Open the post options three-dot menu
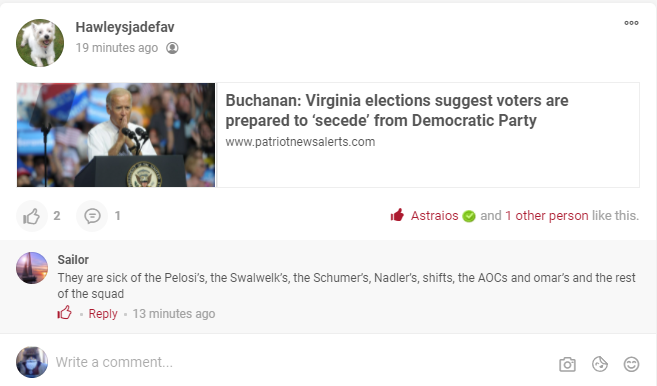Image resolution: width=657 pixels, height=386 pixels. click(631, 23)
